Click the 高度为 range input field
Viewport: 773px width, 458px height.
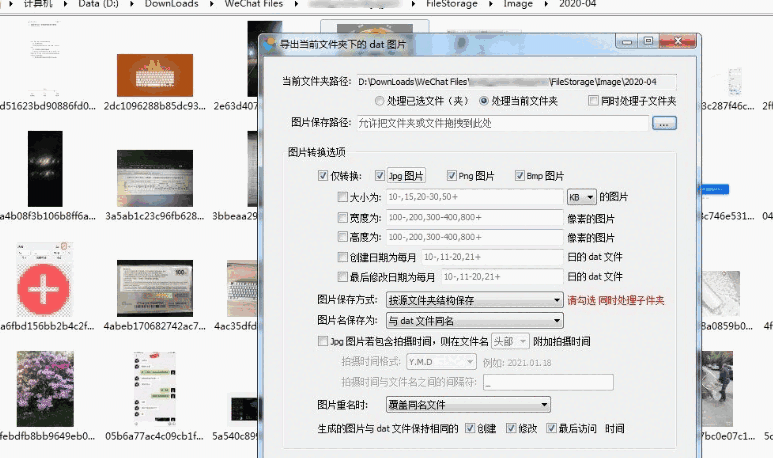[474, 237]
